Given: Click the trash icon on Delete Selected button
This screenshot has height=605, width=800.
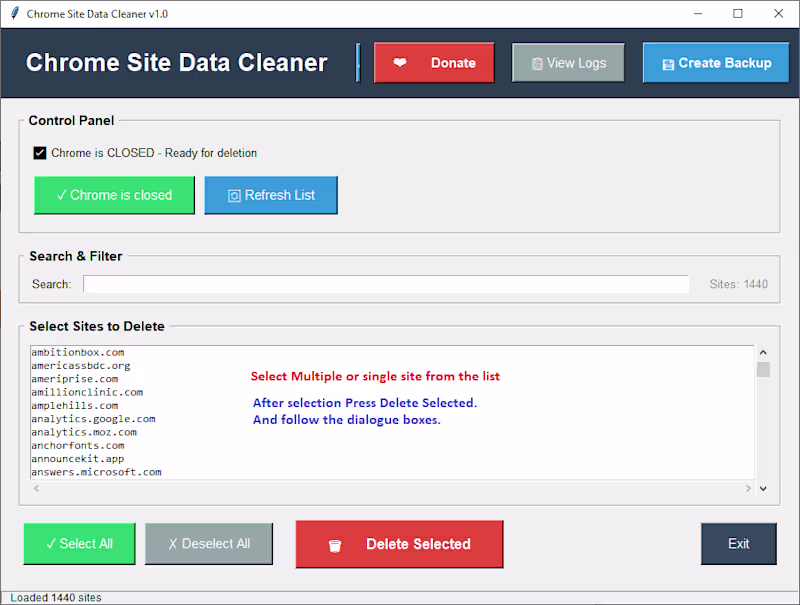Looking at the screenshot, I should click(x=335, y=544).
